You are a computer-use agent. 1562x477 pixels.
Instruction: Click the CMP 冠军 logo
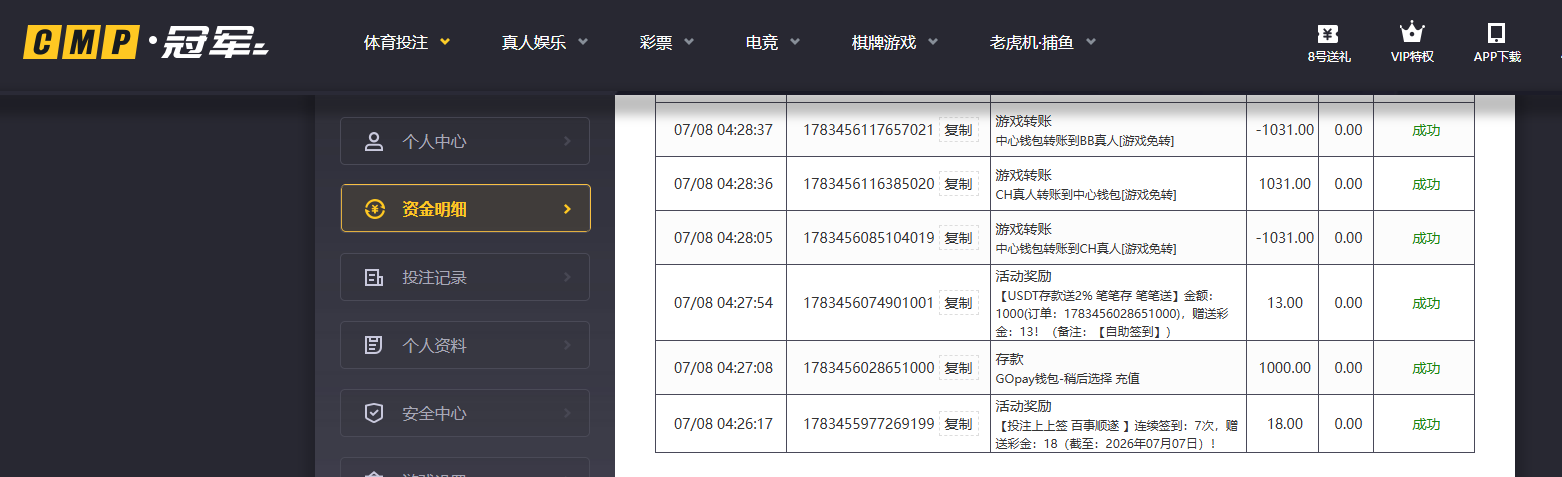[x=146, y=43]
